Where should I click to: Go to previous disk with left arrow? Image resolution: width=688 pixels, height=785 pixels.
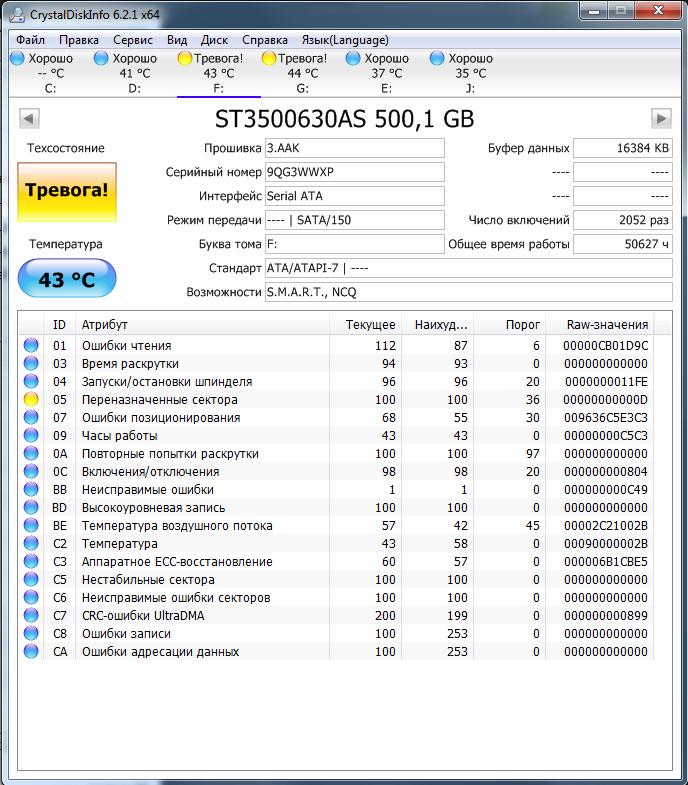click(29, 119)
